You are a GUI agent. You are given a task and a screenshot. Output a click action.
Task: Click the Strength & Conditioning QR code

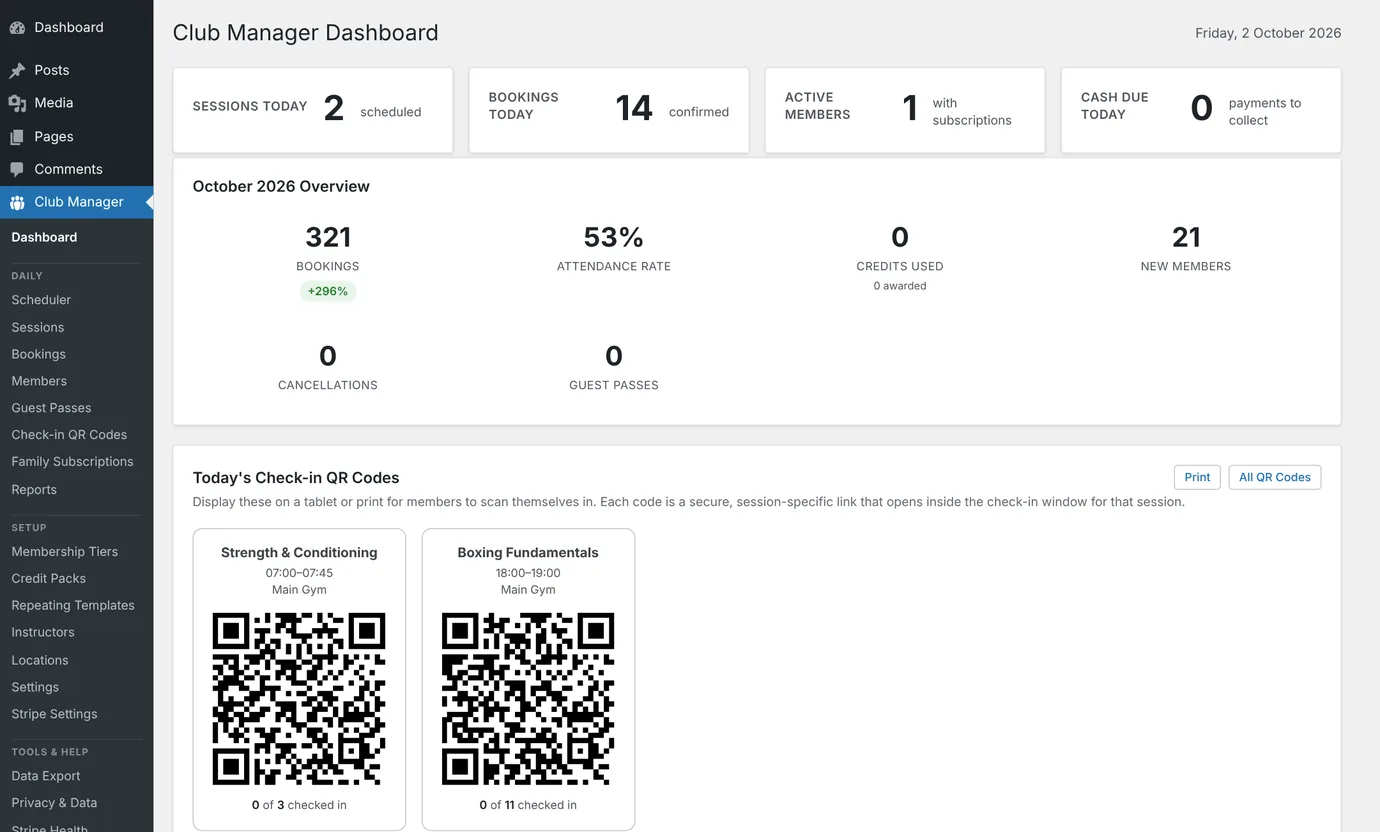tap(299, 699)
